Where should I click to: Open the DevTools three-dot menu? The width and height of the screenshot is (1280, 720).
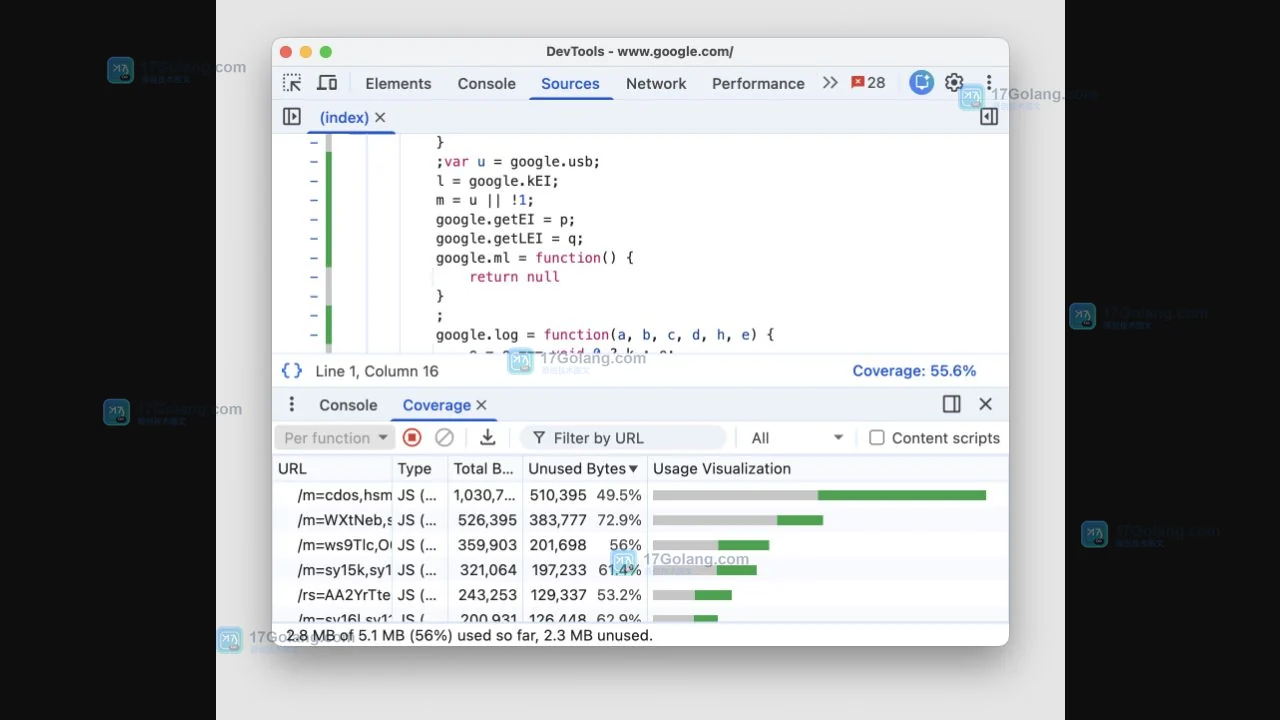[x=989, y=83]
